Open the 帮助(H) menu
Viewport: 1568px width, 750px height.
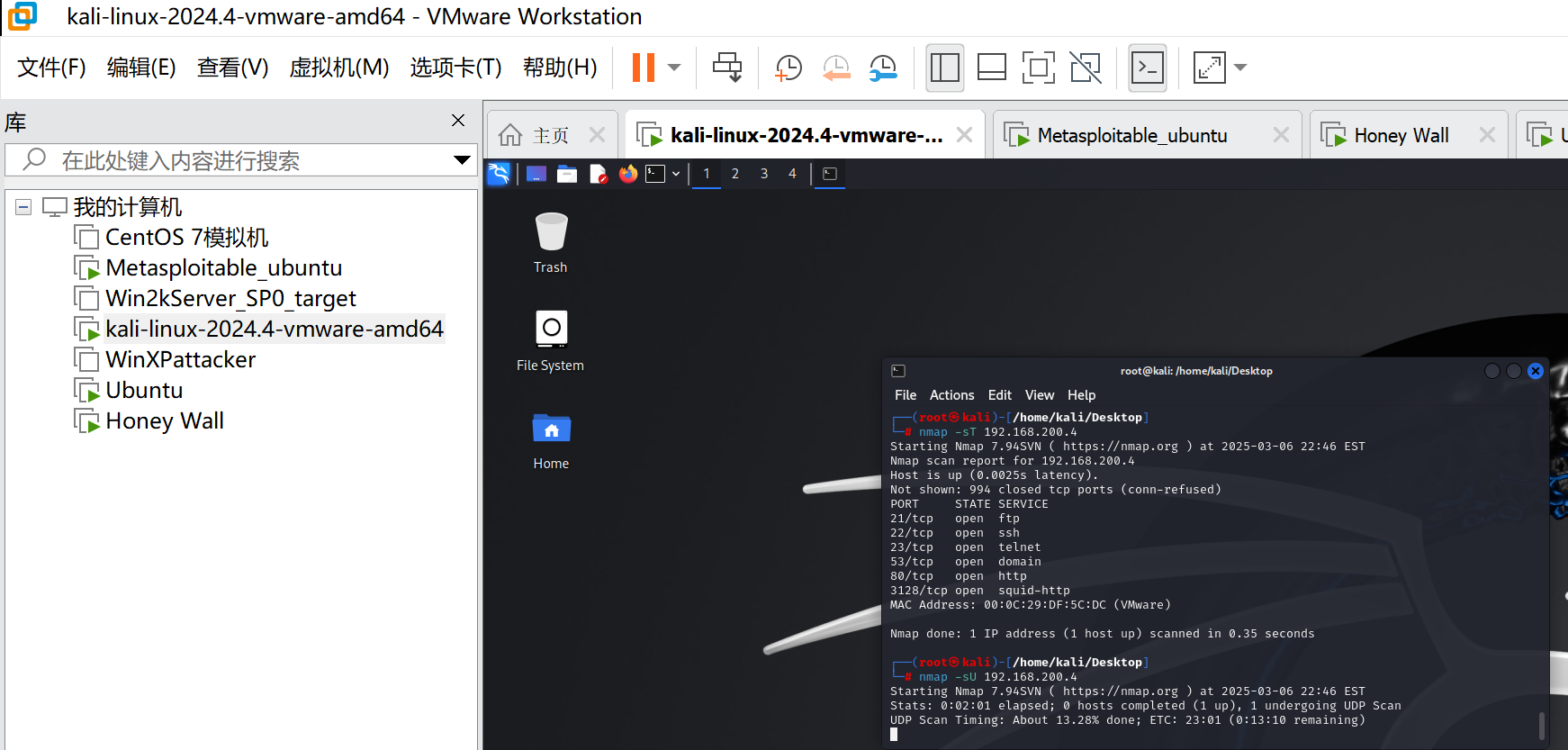pyautogui.click(x=560, y=68)
